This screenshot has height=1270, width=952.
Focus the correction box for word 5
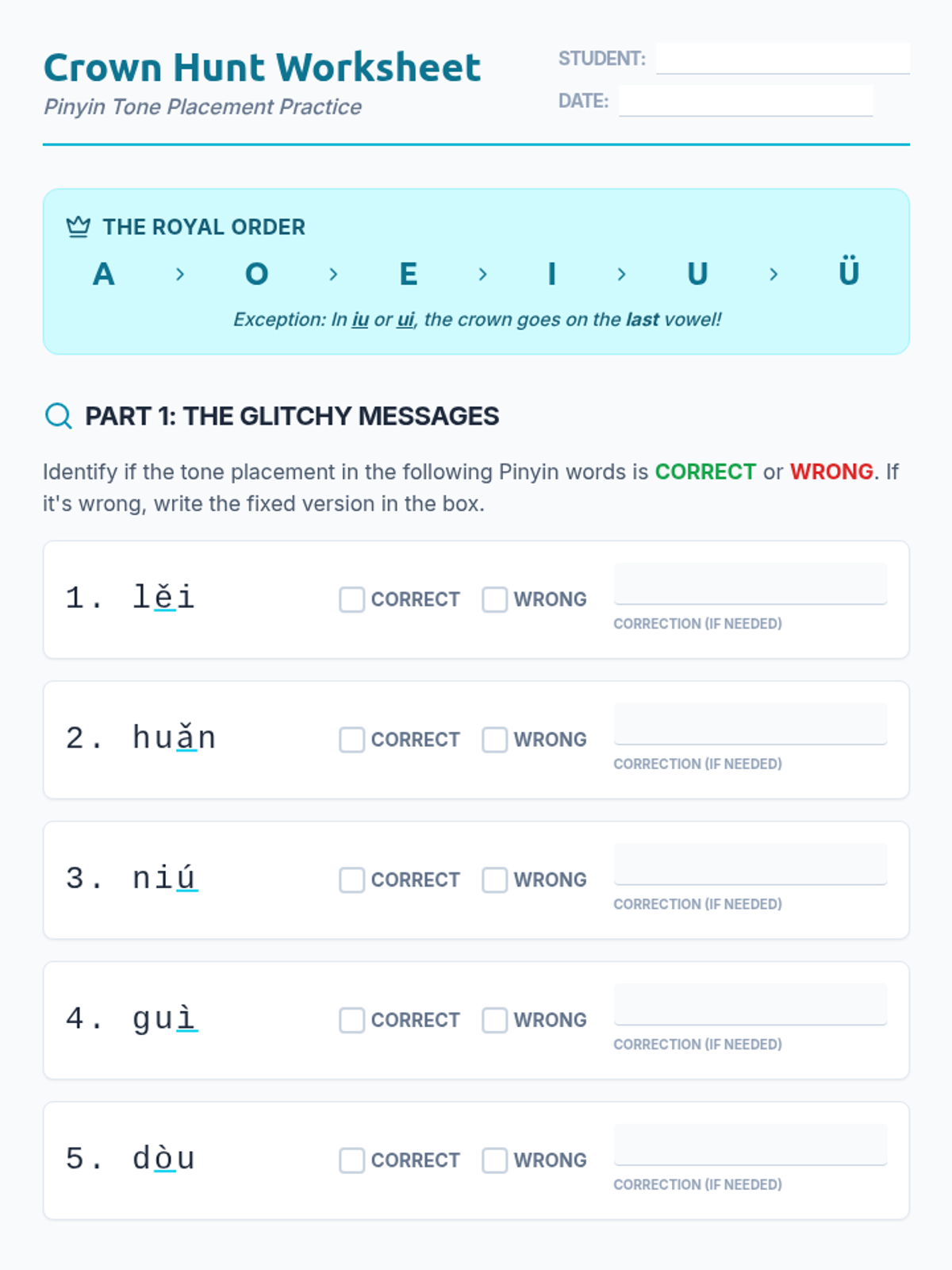click(750, 1145)
